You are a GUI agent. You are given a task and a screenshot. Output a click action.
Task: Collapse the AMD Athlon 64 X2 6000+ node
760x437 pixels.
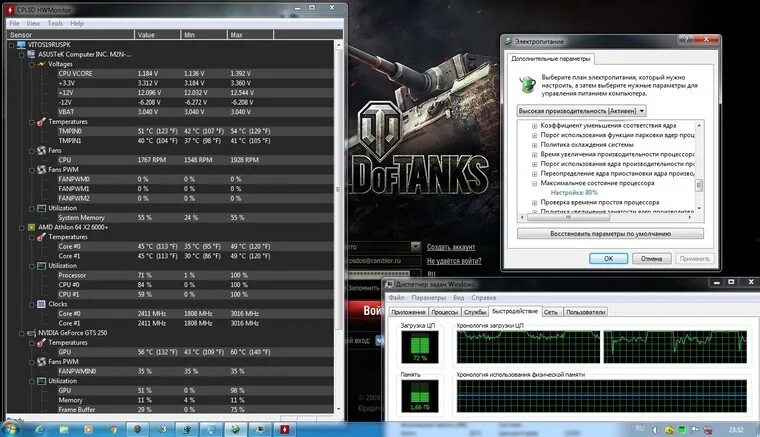point(22,227)
